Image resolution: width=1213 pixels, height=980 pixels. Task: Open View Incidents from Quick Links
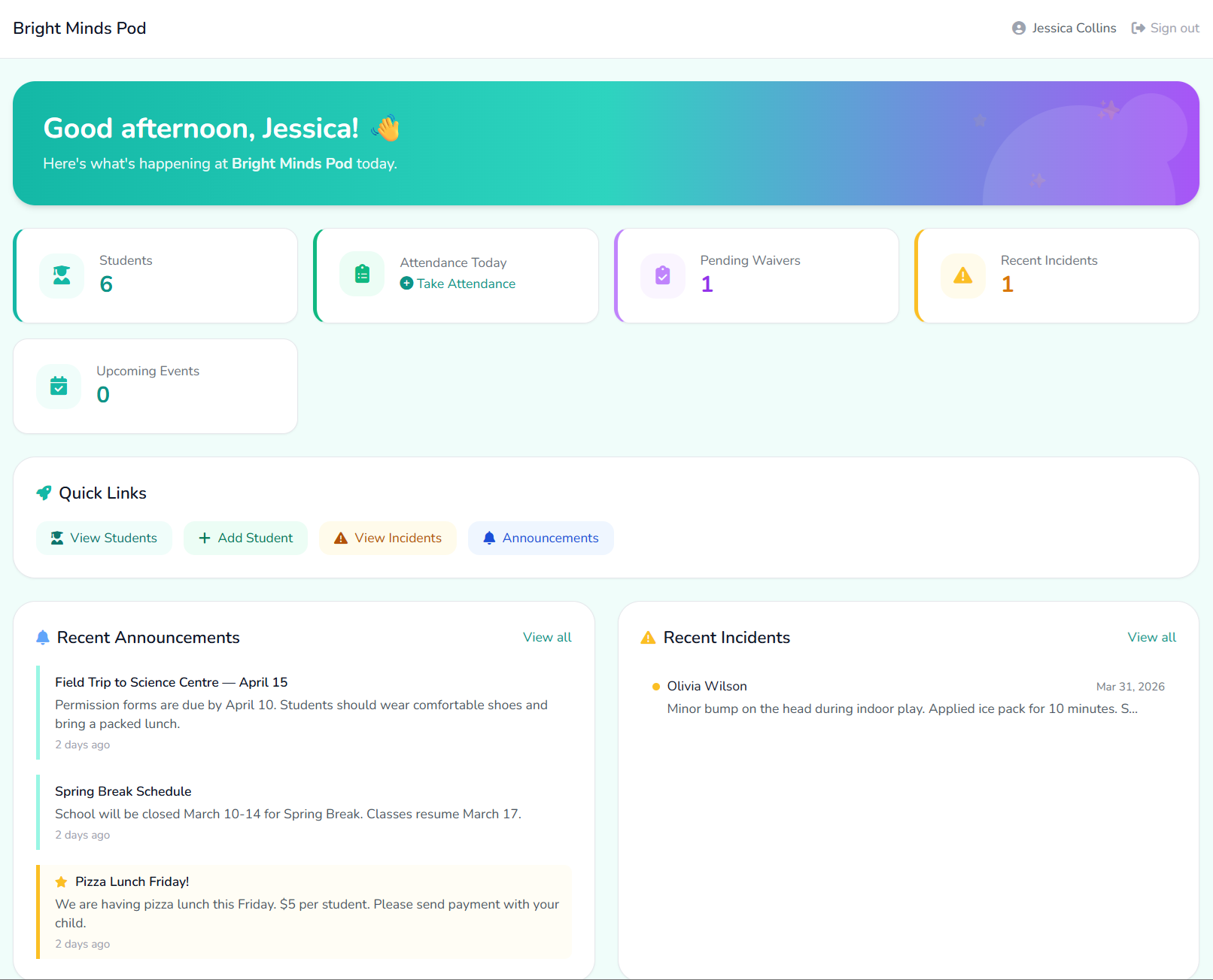click(x=388, y=538)
